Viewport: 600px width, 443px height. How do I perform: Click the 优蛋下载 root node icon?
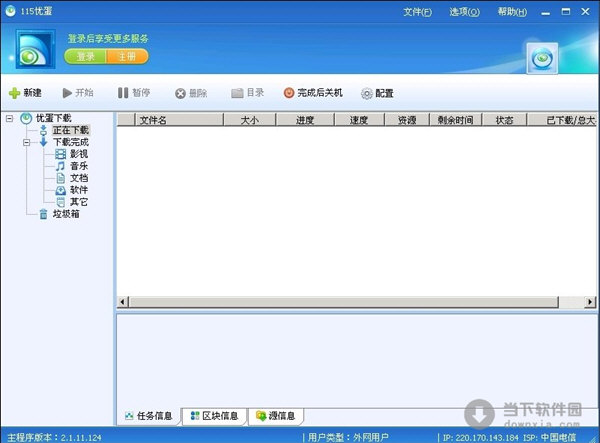click(x=26, y=118)
